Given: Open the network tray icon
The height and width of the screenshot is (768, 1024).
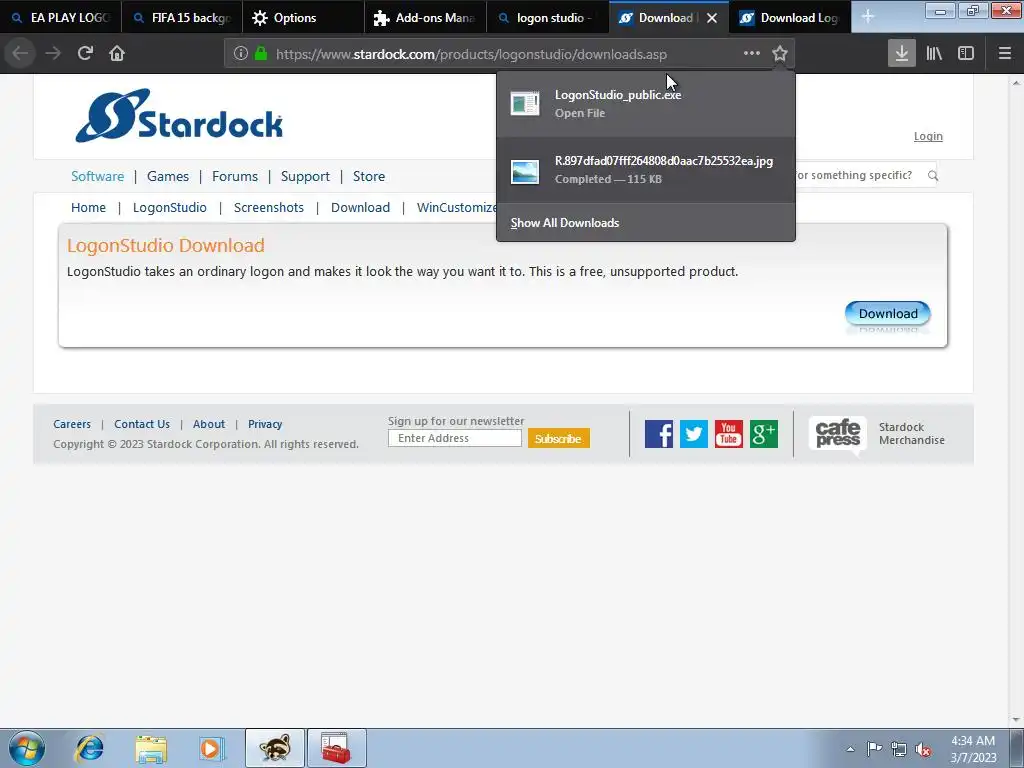Looking at the screenshot, I should [899, 749].
